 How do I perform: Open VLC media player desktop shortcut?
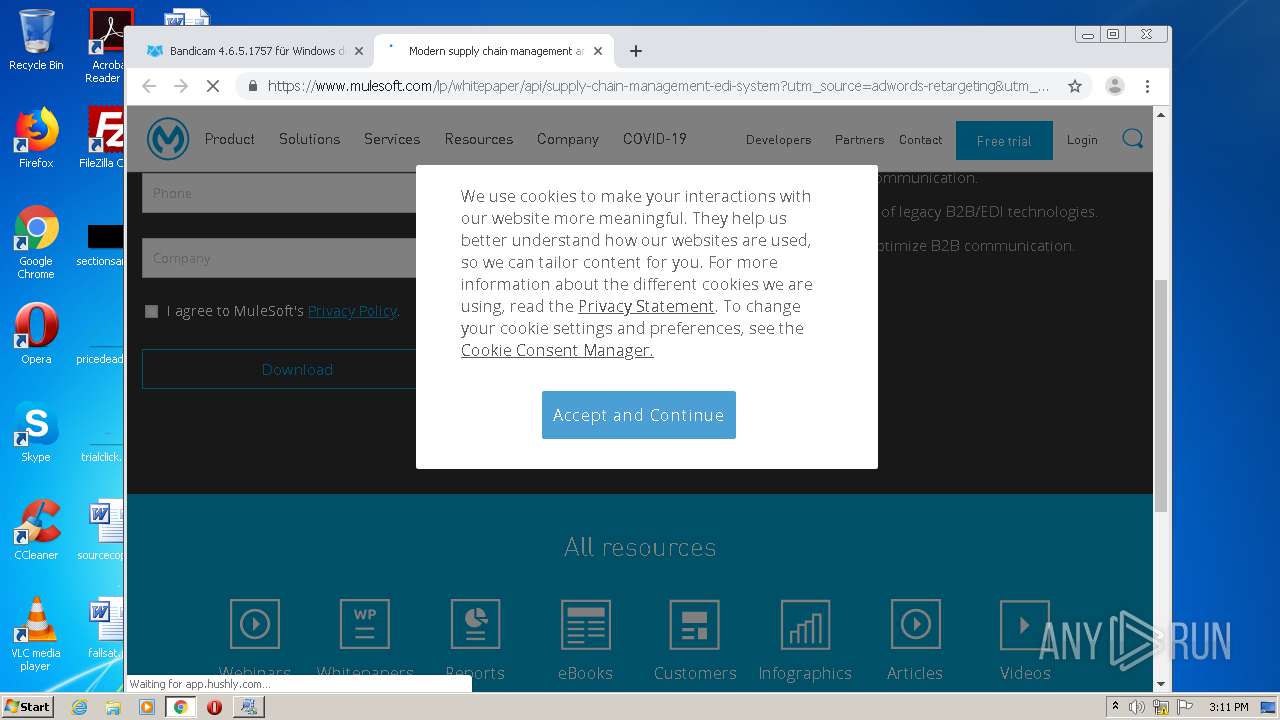pyautogui.click(x=36, y=634)
